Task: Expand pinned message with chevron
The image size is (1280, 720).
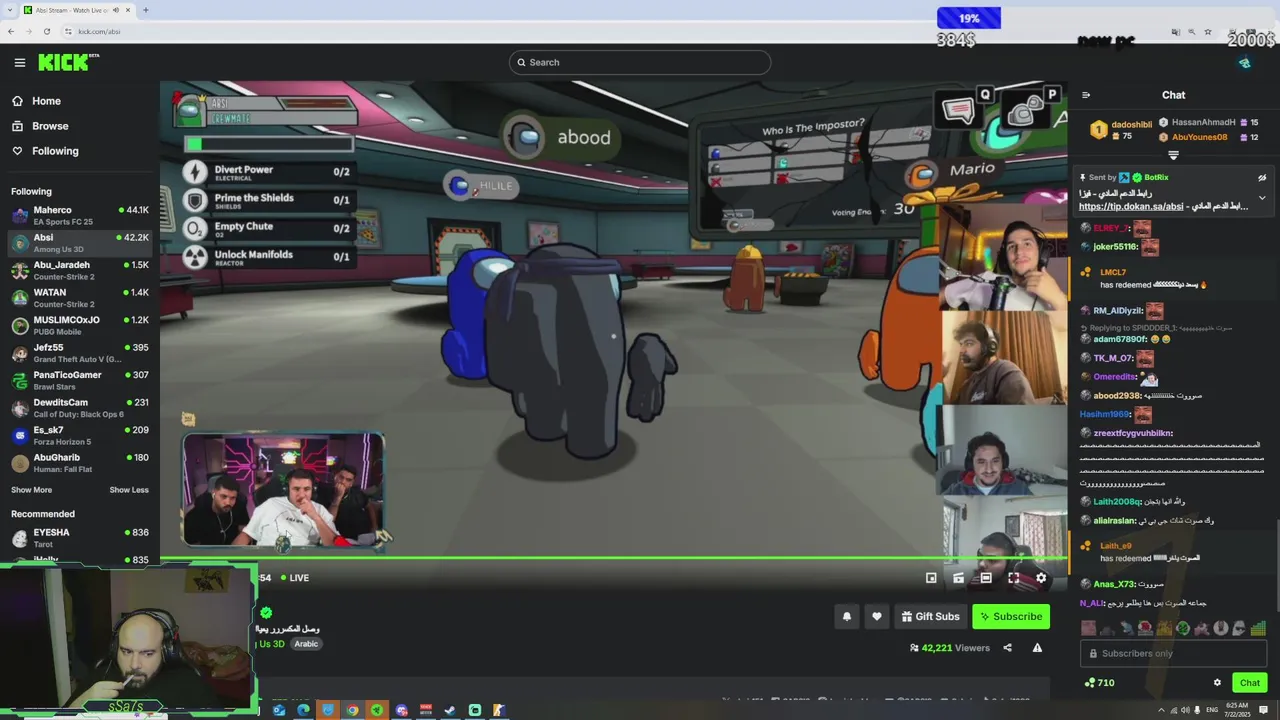Action: 1262,198
